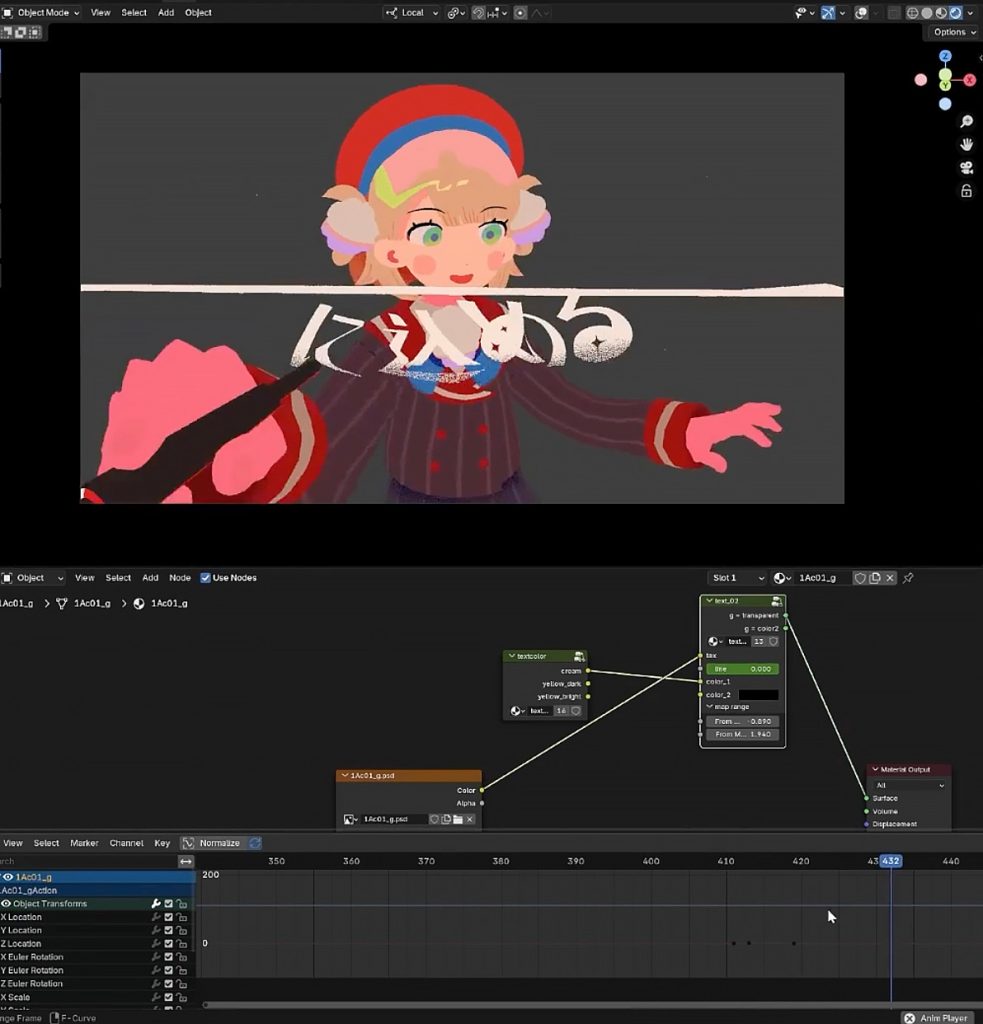Click the hand pan view icon
The image size is (983, 1024).
pyautogui.click(x=966, y=144)
